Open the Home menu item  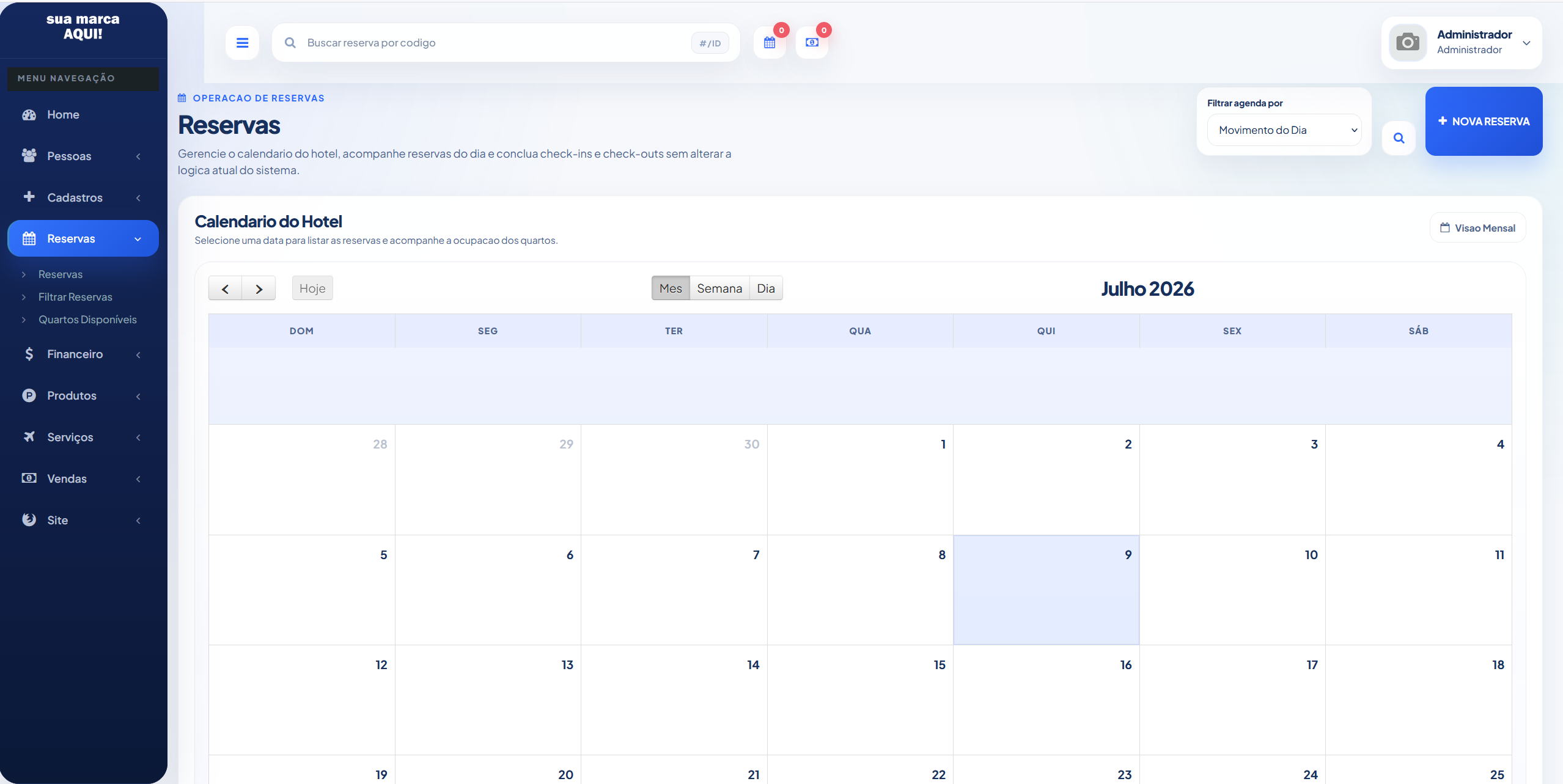pos(83,115)
